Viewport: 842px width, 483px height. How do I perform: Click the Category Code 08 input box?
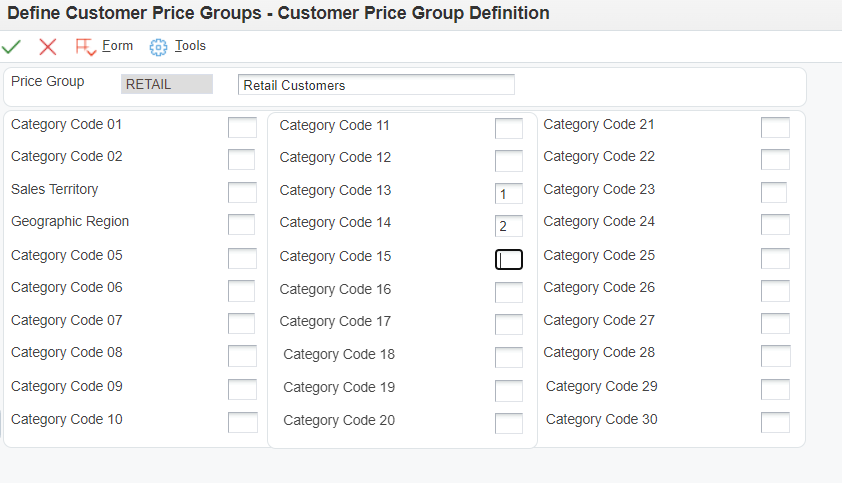[242, 355]
